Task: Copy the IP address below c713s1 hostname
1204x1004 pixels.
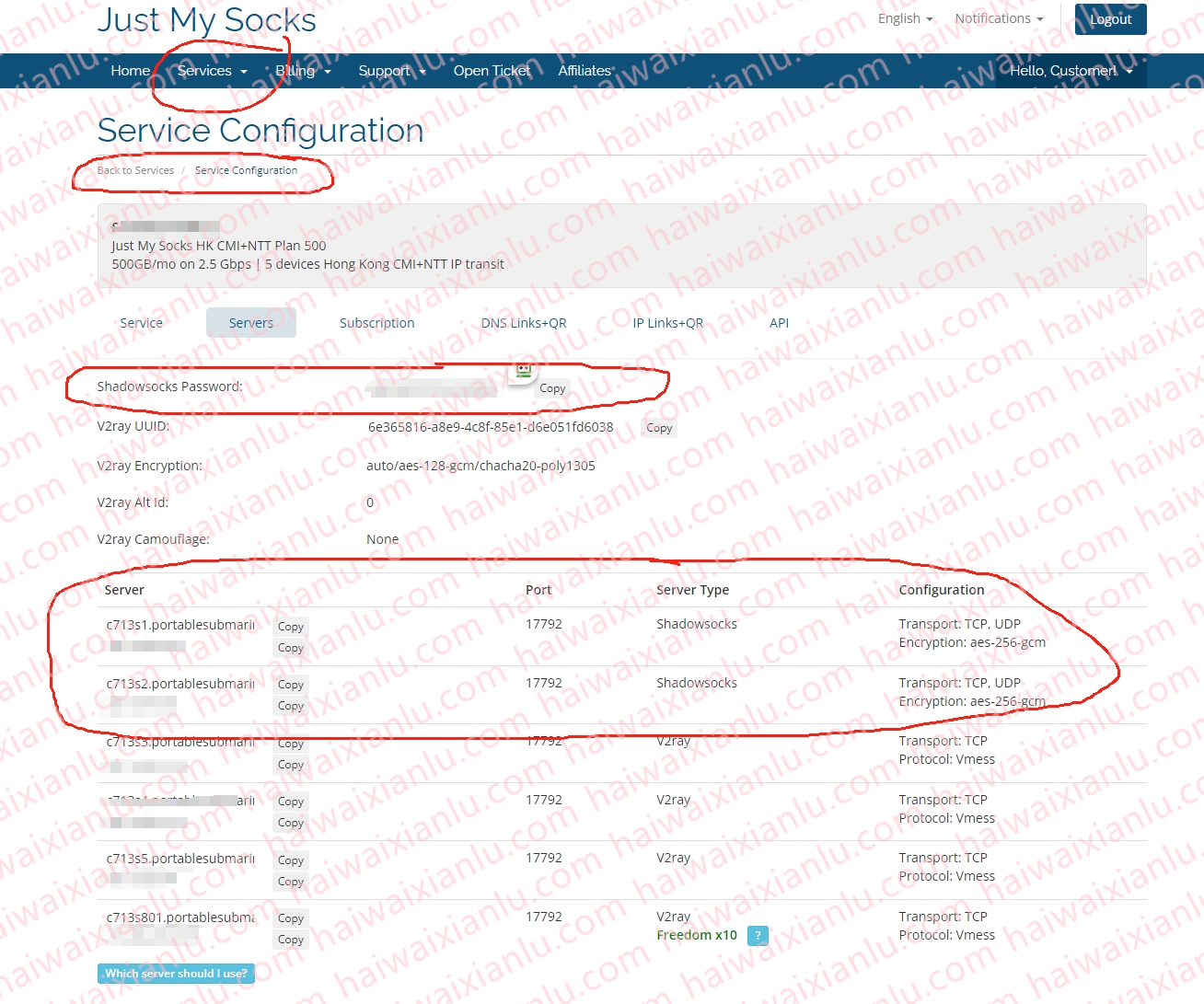Action: tap(290, 648)
